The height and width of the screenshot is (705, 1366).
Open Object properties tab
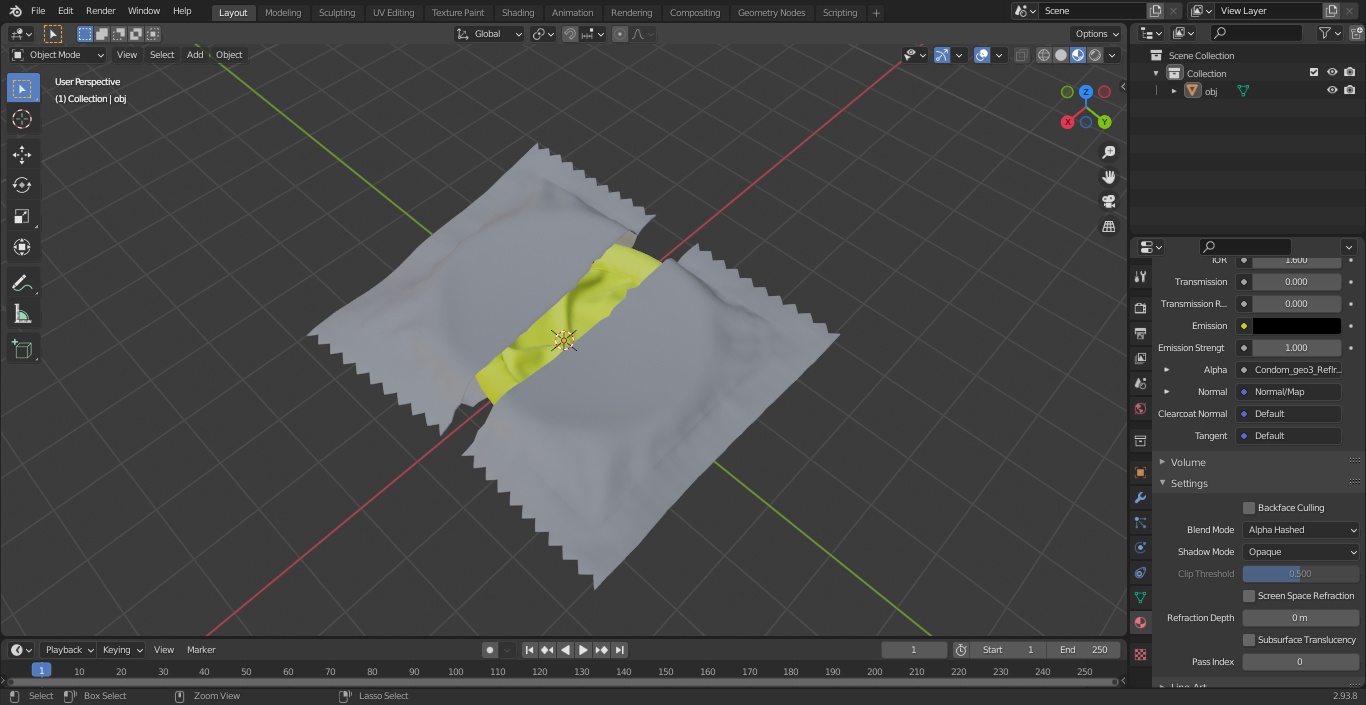[1140, 472]
